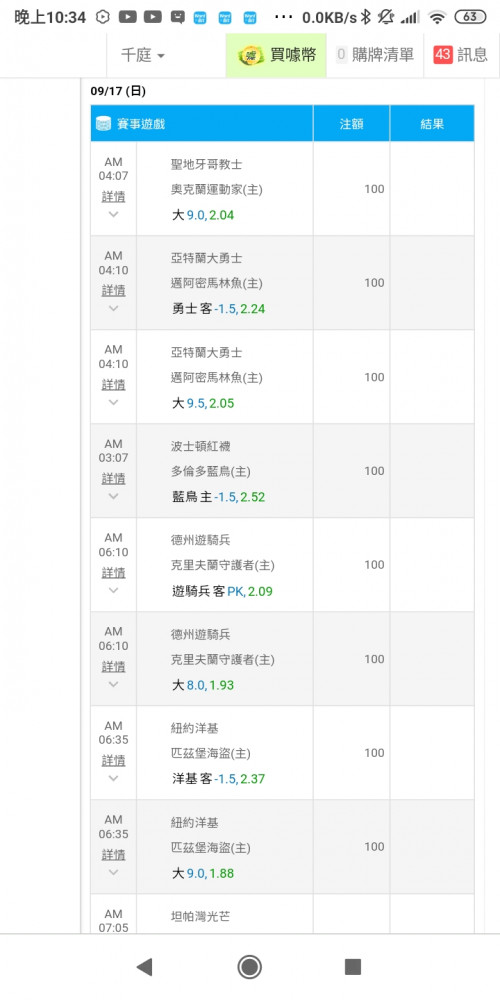Tap the Android home circle button

tap(249, 967)
